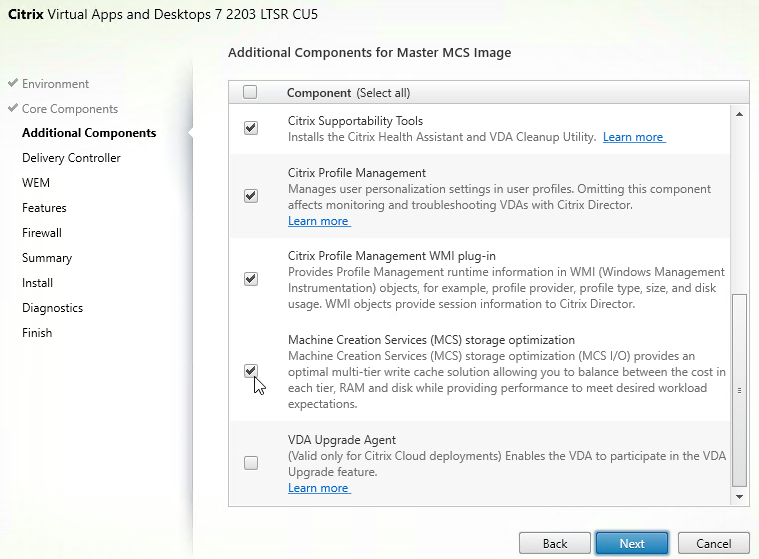Select the Core Components step
This screenshot has width=759, height=559.
[x=70, y=109]
